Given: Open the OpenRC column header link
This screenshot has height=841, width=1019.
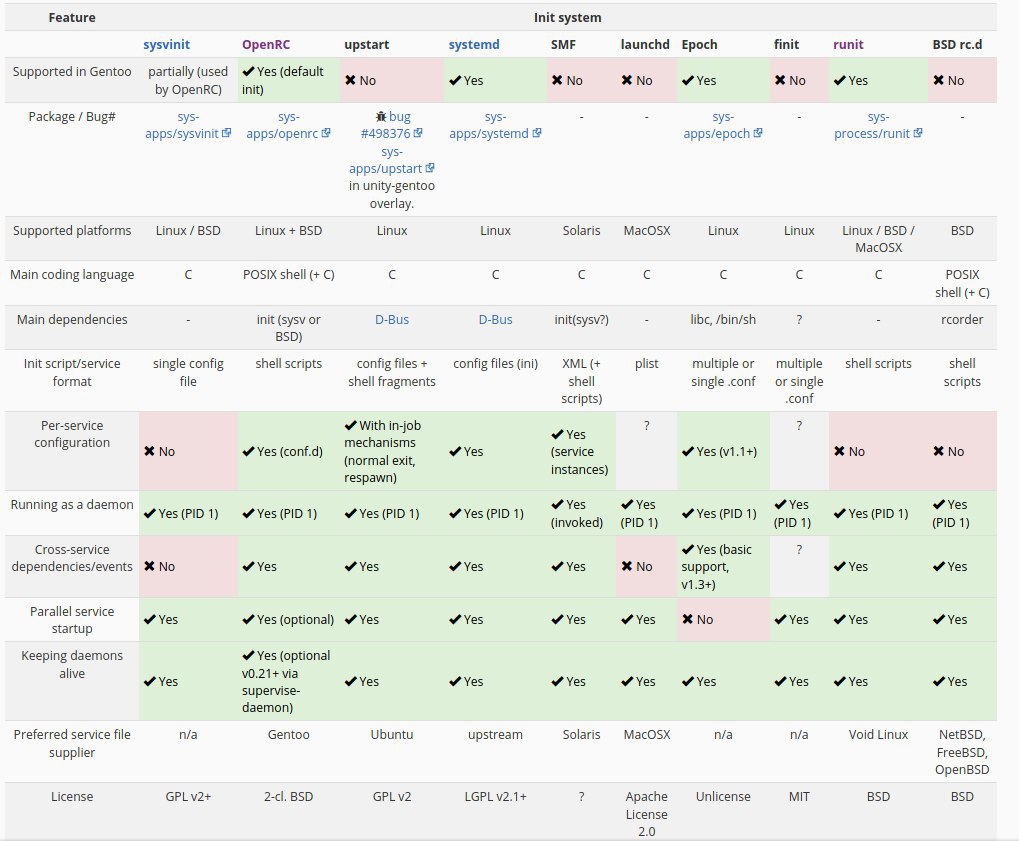Looking at the screenshot, I should [266, 44].
